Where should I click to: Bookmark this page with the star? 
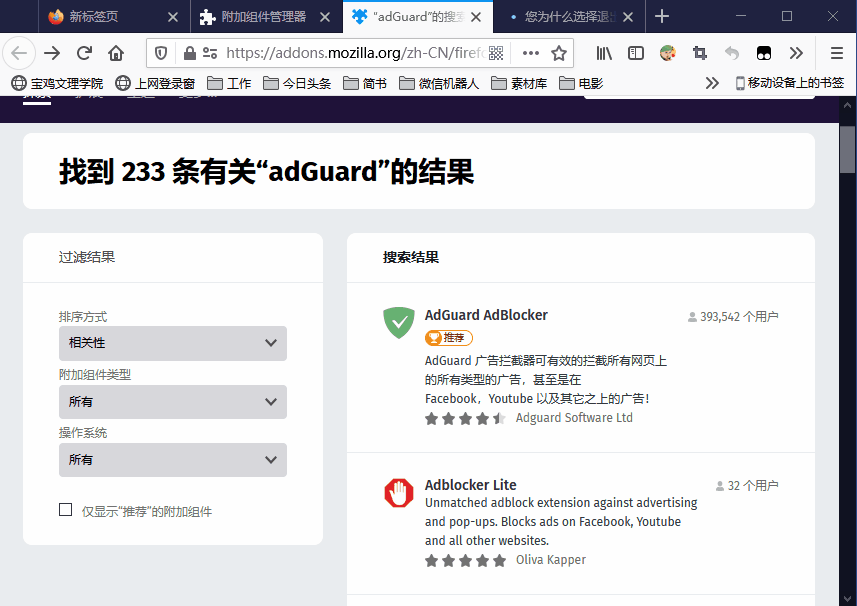(x=559, y=53)
